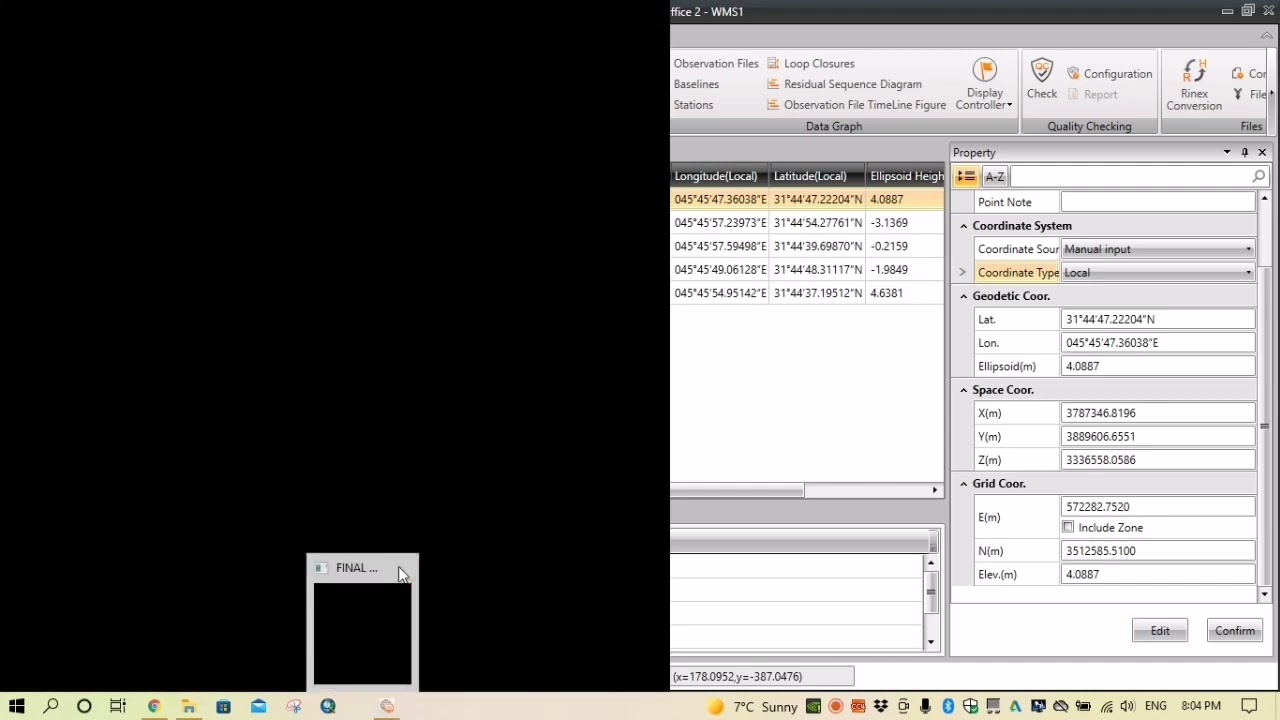1280x720 pixels.
Task: Click the Ellipsoid Height column header
Action: pyautogui.click(x=905, y=176)
